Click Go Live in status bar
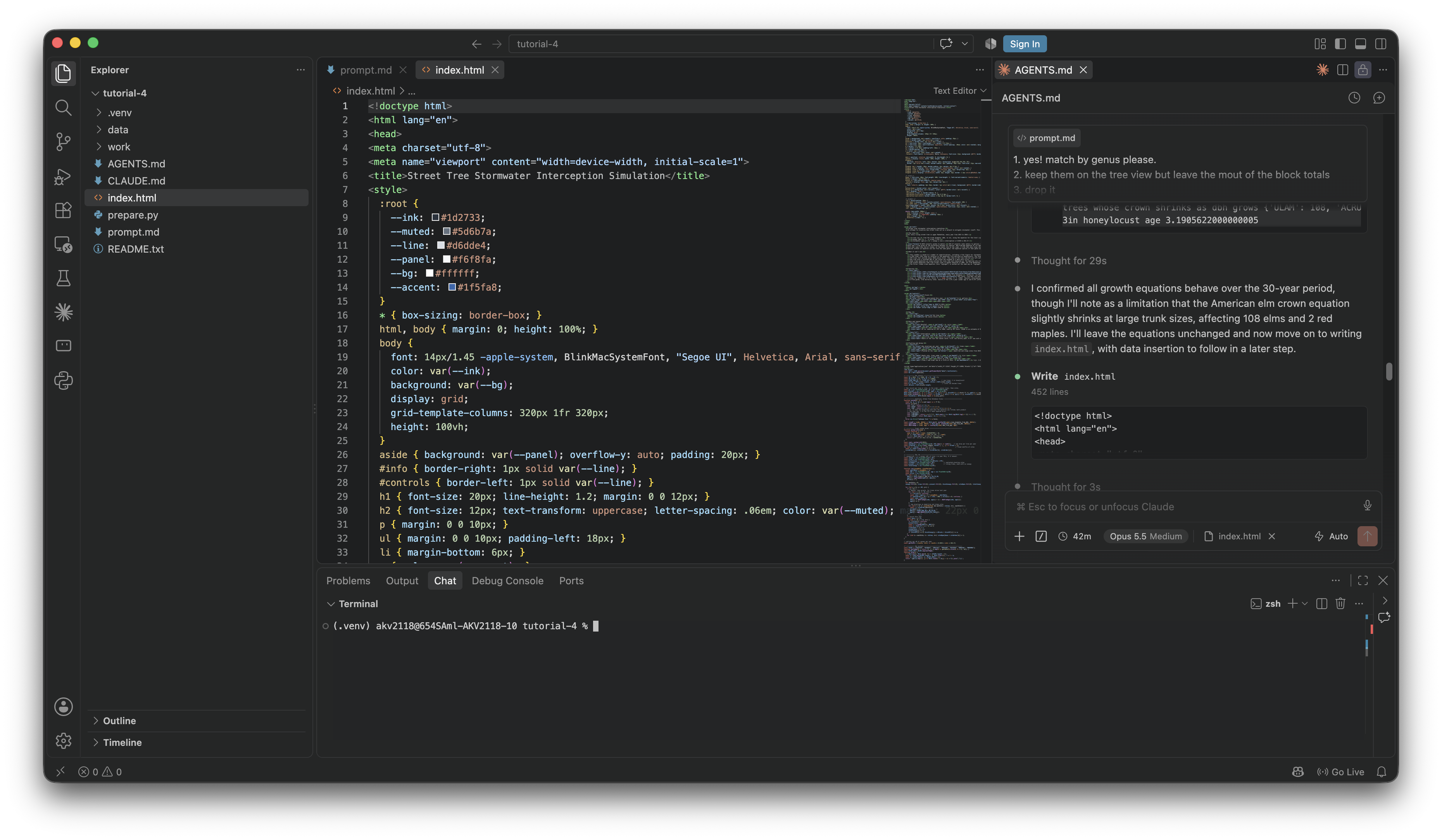Image resolution: width=1442 pixels, height=840 pixels. [x=1341, y=771]
